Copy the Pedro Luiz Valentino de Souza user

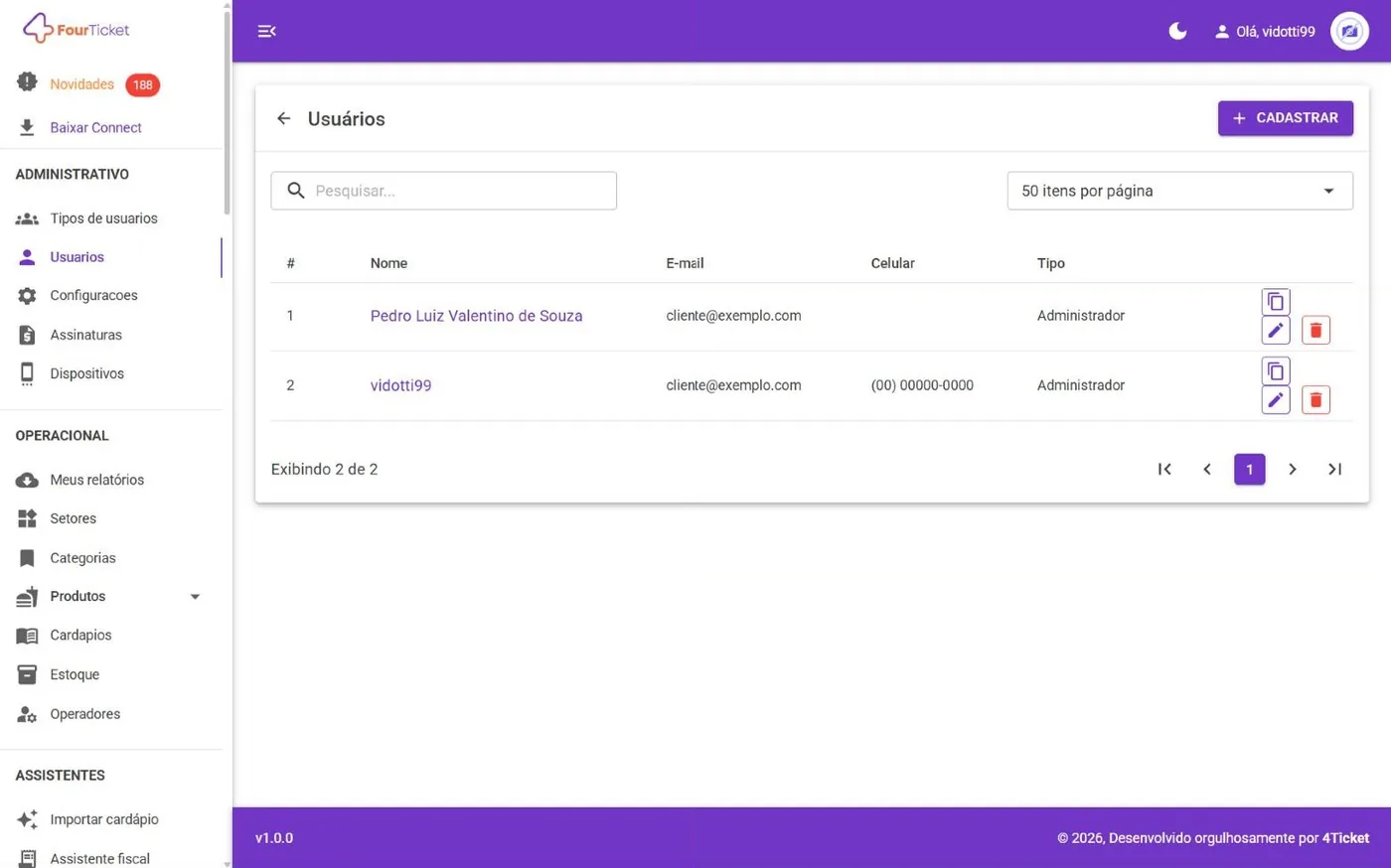coord(1276,302)
